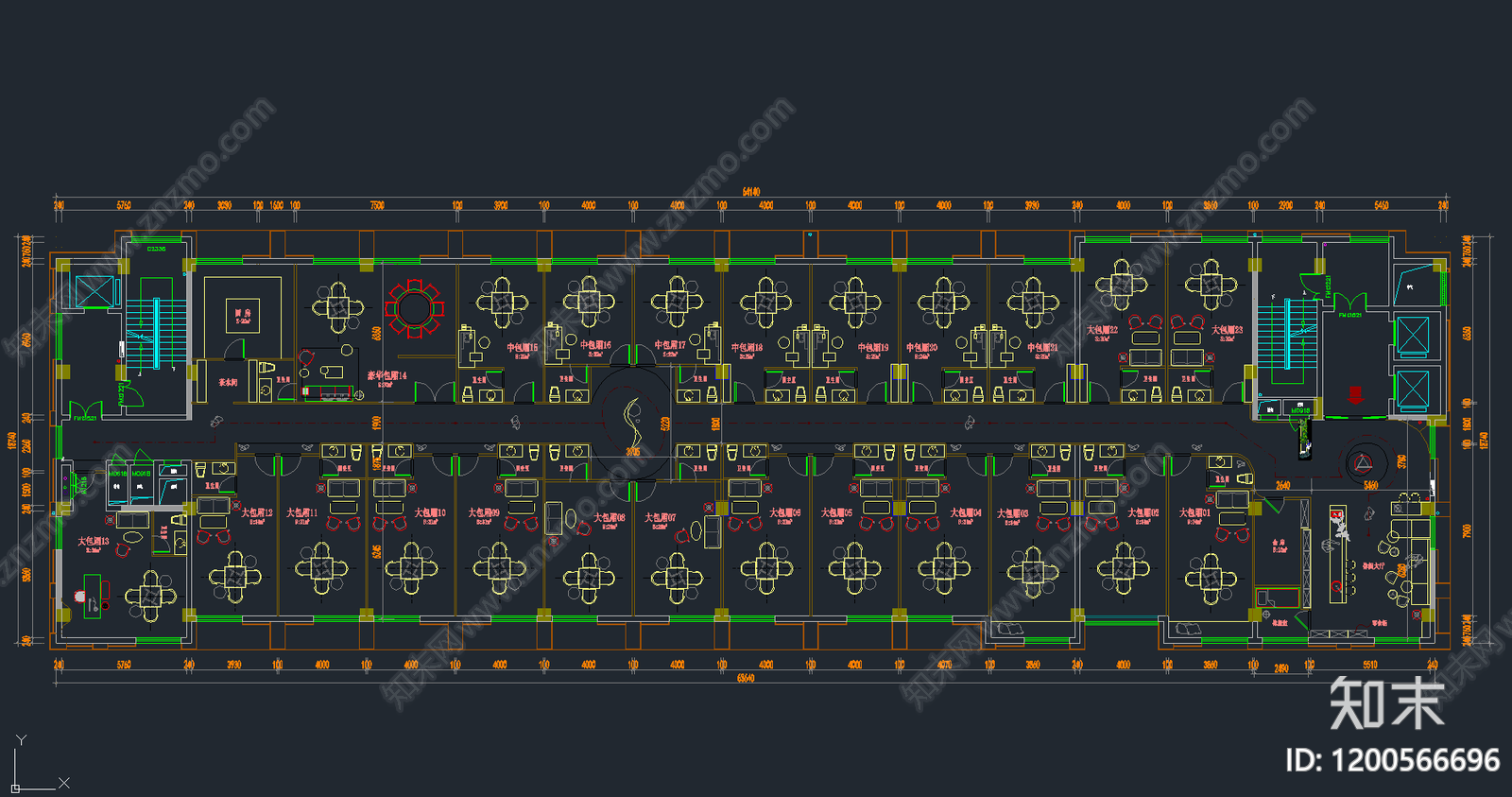Select the red arrow in the elevator lobby
The image size is (1512, 797).
click(x=1354, y=394)
